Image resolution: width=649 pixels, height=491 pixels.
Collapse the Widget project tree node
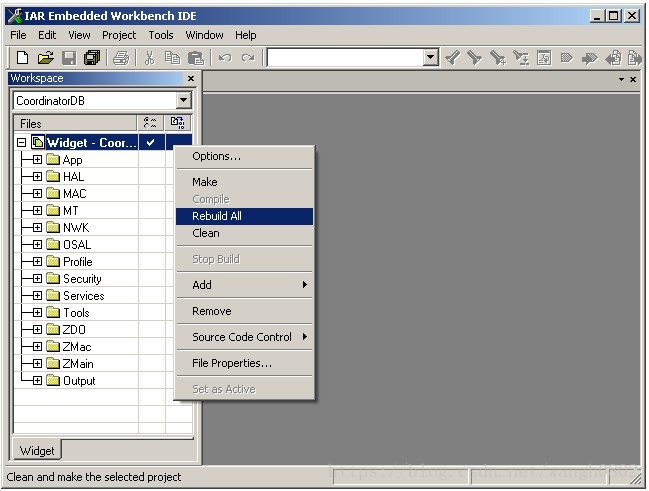[x=22, y=143]
